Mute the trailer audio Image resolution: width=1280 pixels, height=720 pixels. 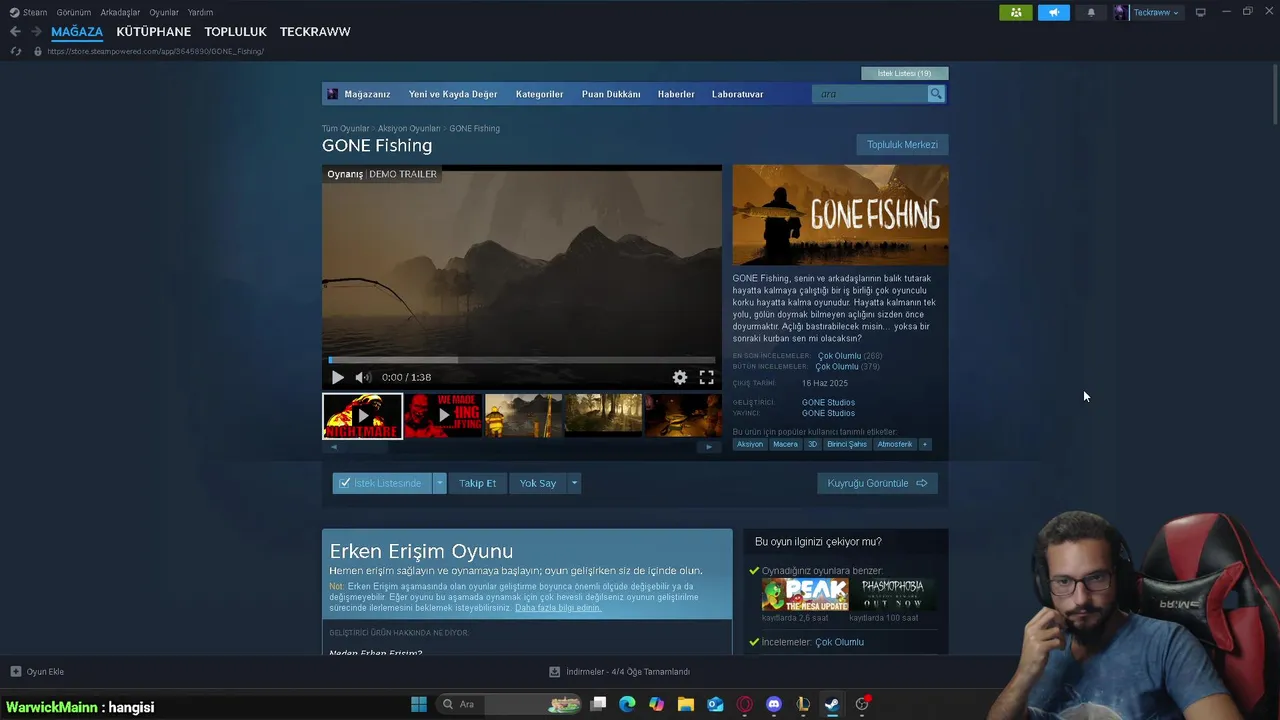click(363, 377)
